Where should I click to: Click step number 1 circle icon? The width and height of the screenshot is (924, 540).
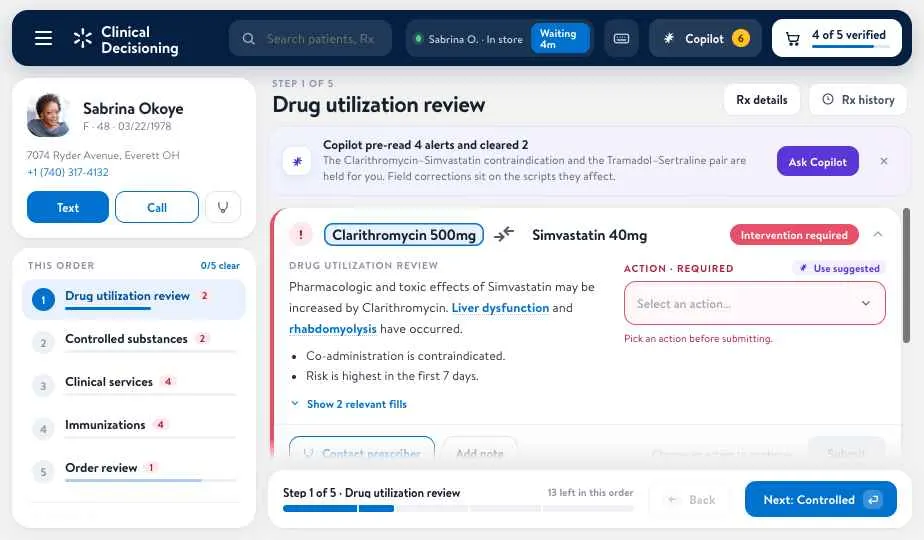click(43, 300)
